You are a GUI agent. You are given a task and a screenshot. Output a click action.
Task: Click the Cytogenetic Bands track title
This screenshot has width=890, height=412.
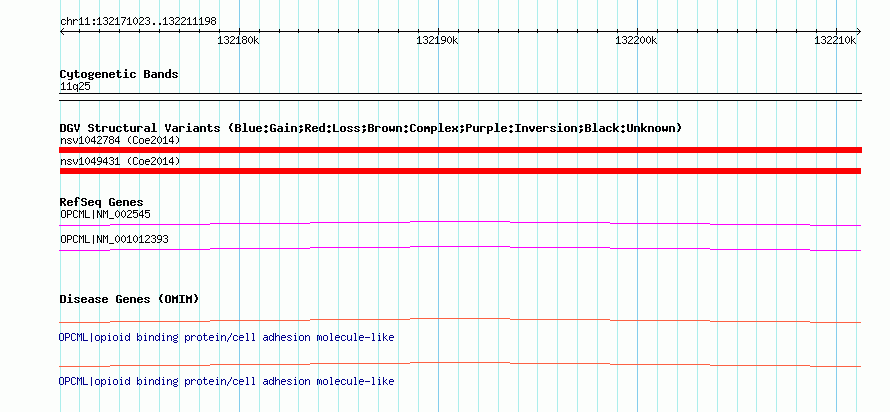pos(119,74)
